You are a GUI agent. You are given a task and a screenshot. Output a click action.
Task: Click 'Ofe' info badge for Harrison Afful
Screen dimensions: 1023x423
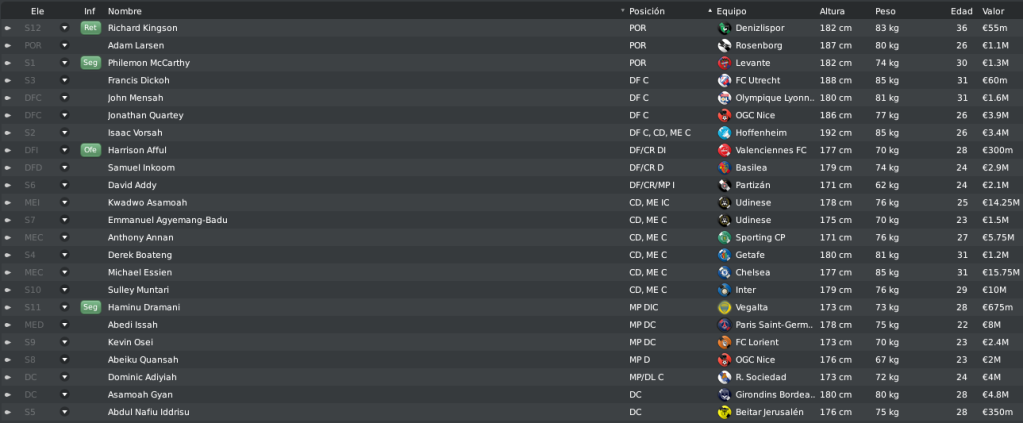click(x=91, y=150)
